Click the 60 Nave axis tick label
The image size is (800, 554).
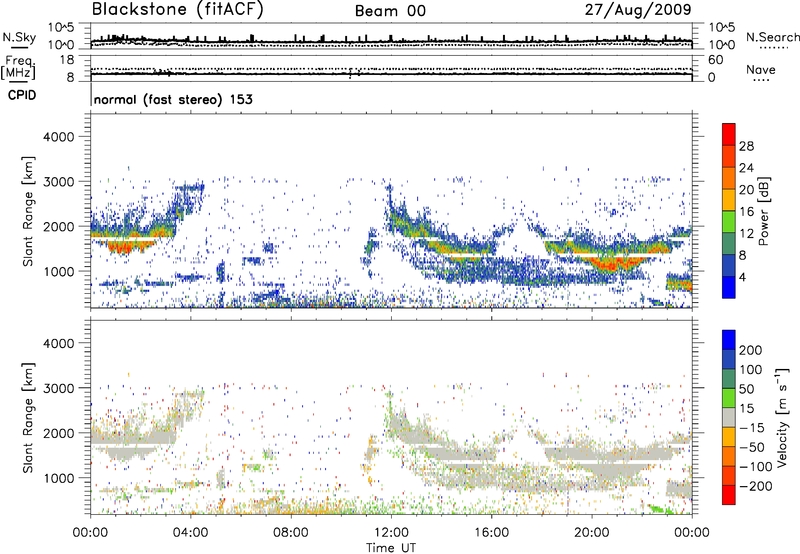(x=715, y=60)
